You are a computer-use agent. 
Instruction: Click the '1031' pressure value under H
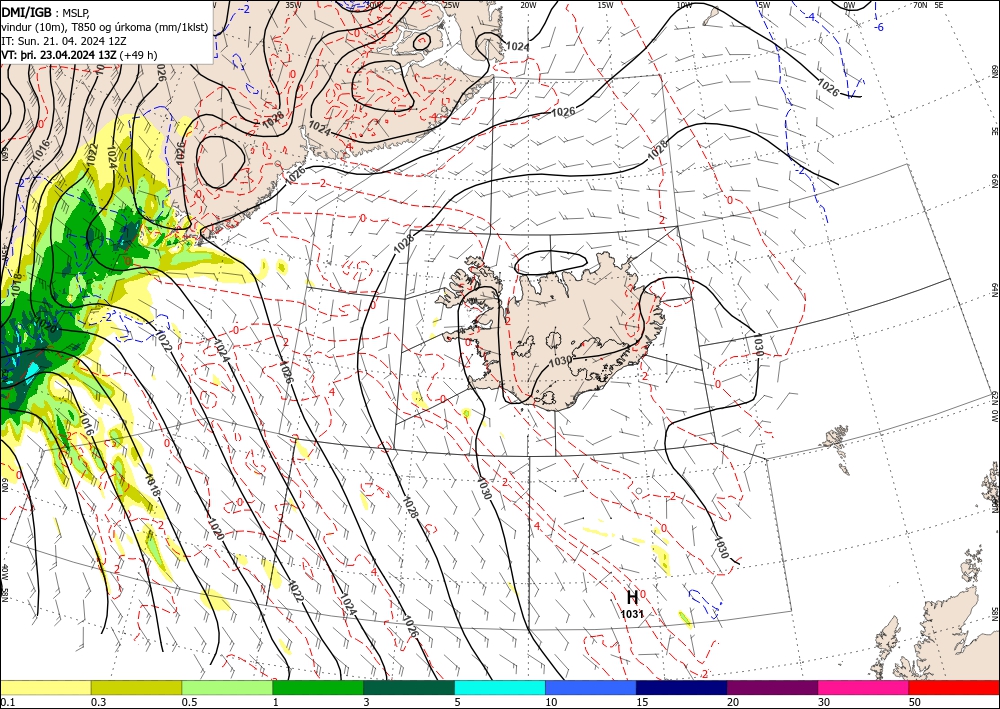click(x=632, y=614)
